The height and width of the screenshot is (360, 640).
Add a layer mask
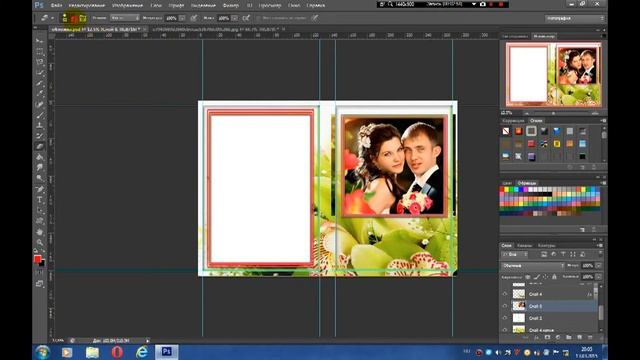coord(547,338)
